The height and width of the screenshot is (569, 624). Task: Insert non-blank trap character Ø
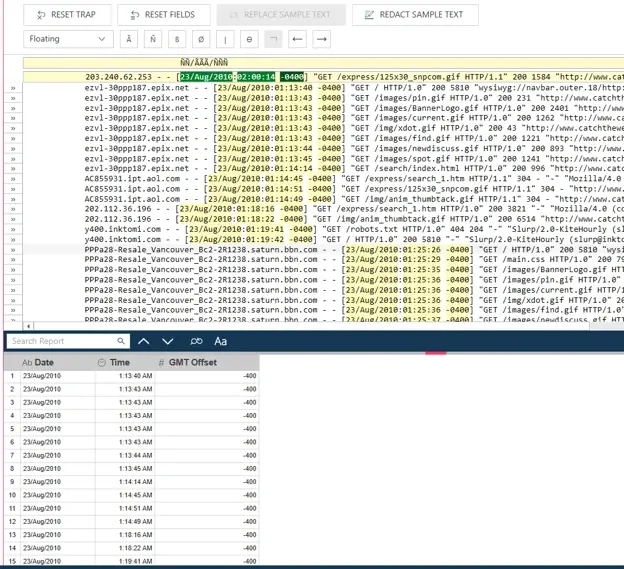(201, 39)
